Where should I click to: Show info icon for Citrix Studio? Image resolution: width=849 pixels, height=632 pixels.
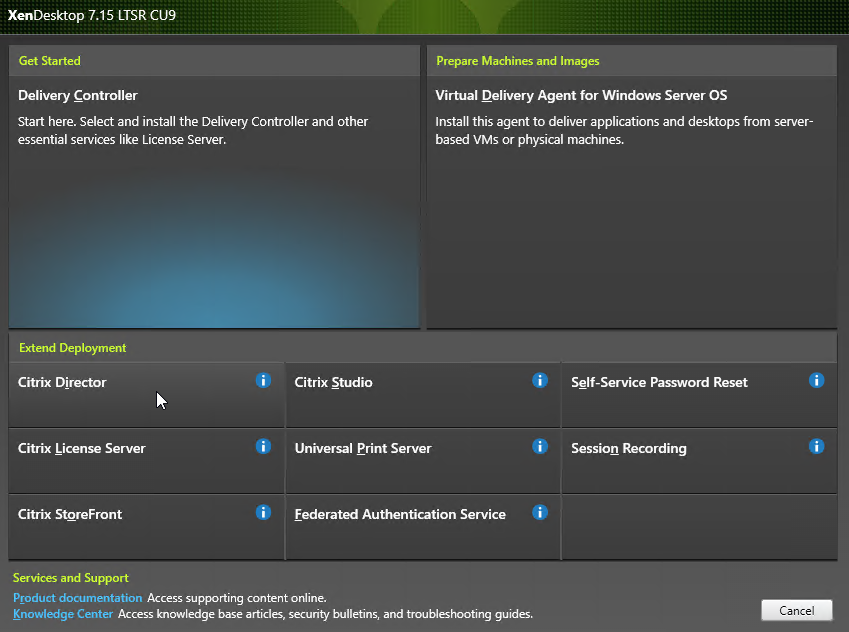tap(540, 381)
